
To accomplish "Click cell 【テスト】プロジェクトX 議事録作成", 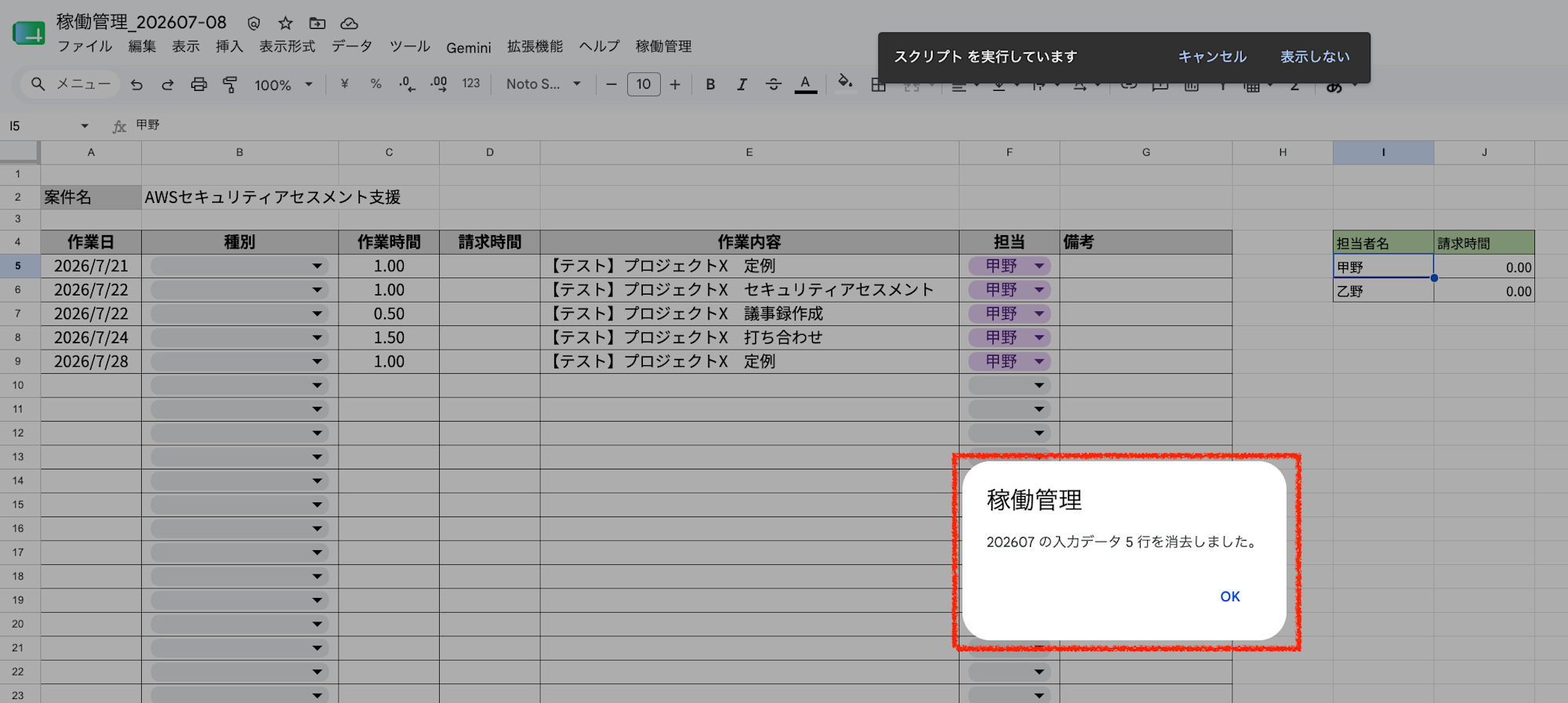I will 750,313.
